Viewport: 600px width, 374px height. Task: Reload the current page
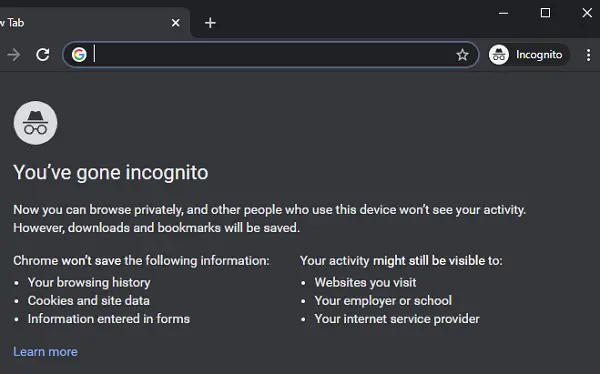tap(43, 55)
